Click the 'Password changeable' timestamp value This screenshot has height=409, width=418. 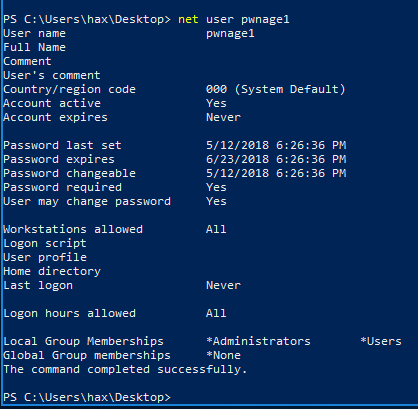click(276, 173)
